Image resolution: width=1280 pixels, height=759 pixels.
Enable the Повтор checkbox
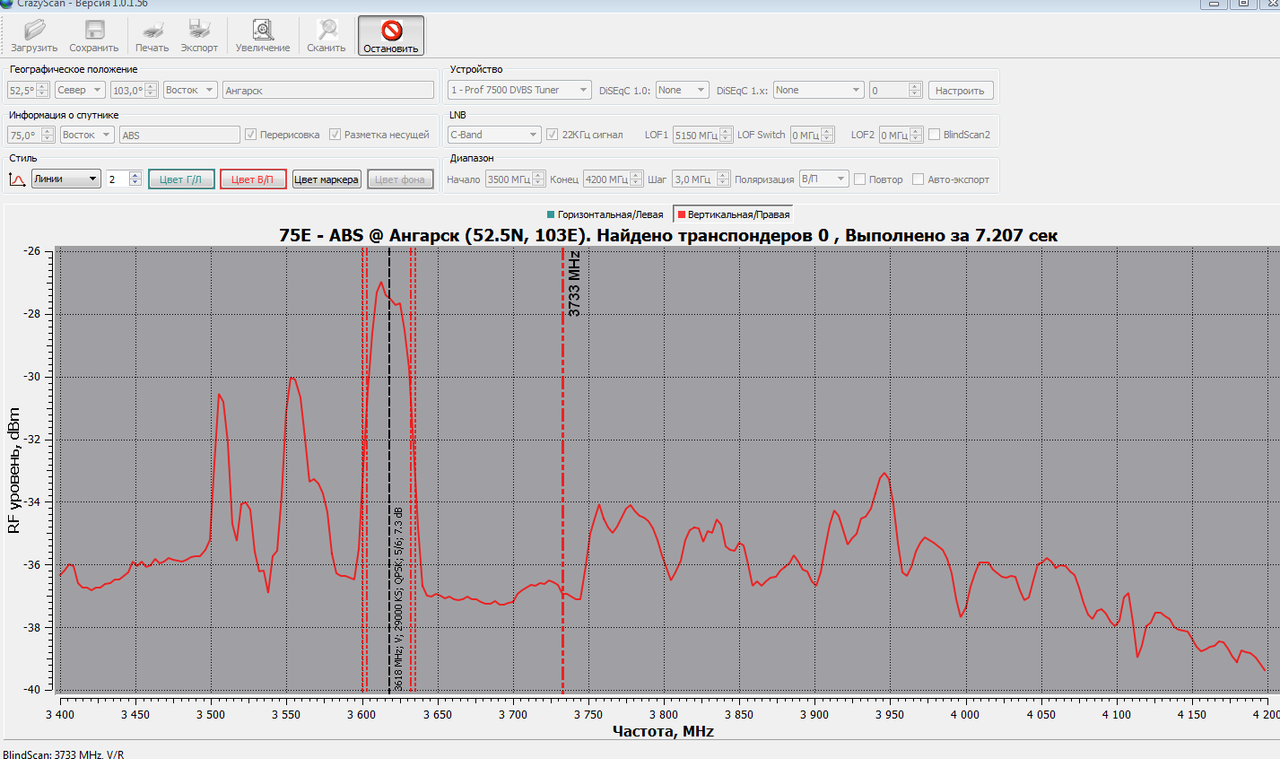[x=859, y=179]
